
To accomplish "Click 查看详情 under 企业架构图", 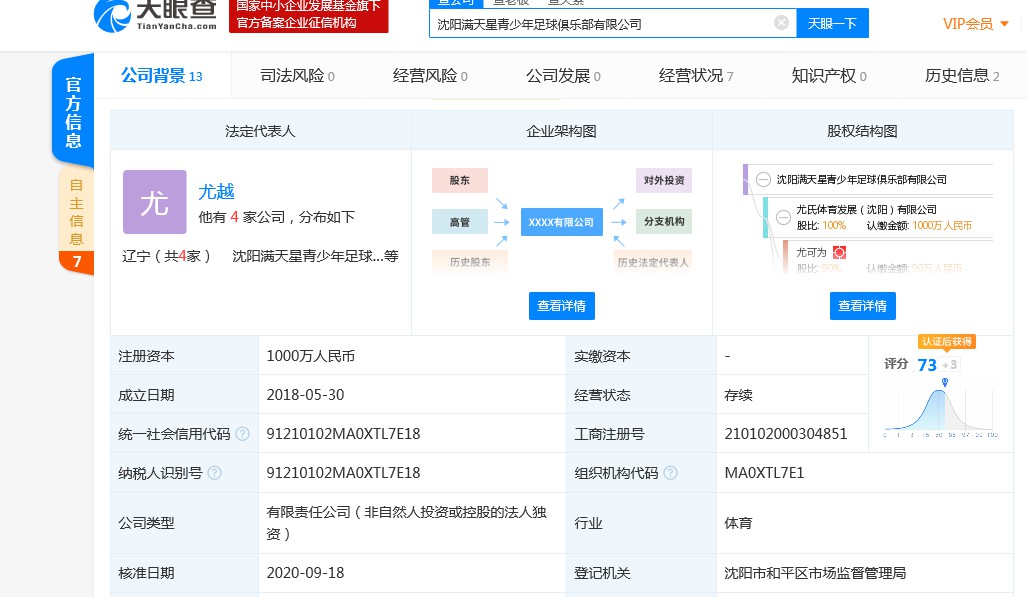I will pos(562,306).
